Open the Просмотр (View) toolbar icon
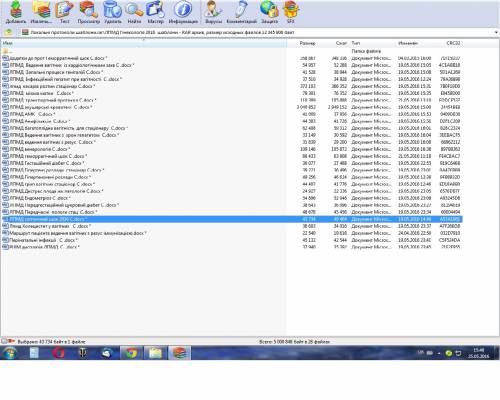This screenshot has height=400, width=500. click(x=89, y=12)
